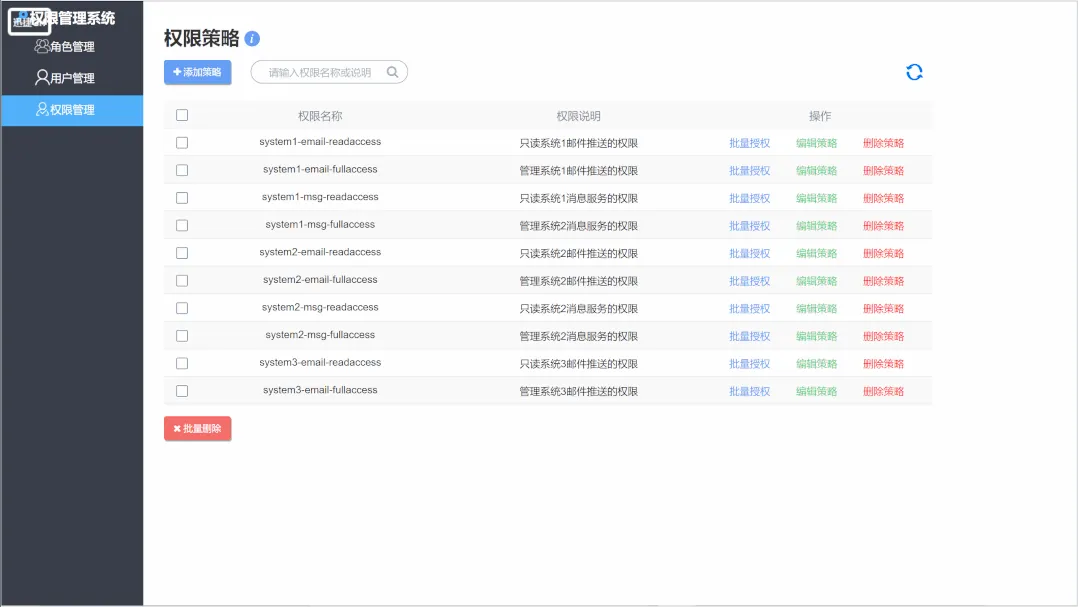
Task: Check the system3-email-readaccess row checkbox
Action: [182, 363]
